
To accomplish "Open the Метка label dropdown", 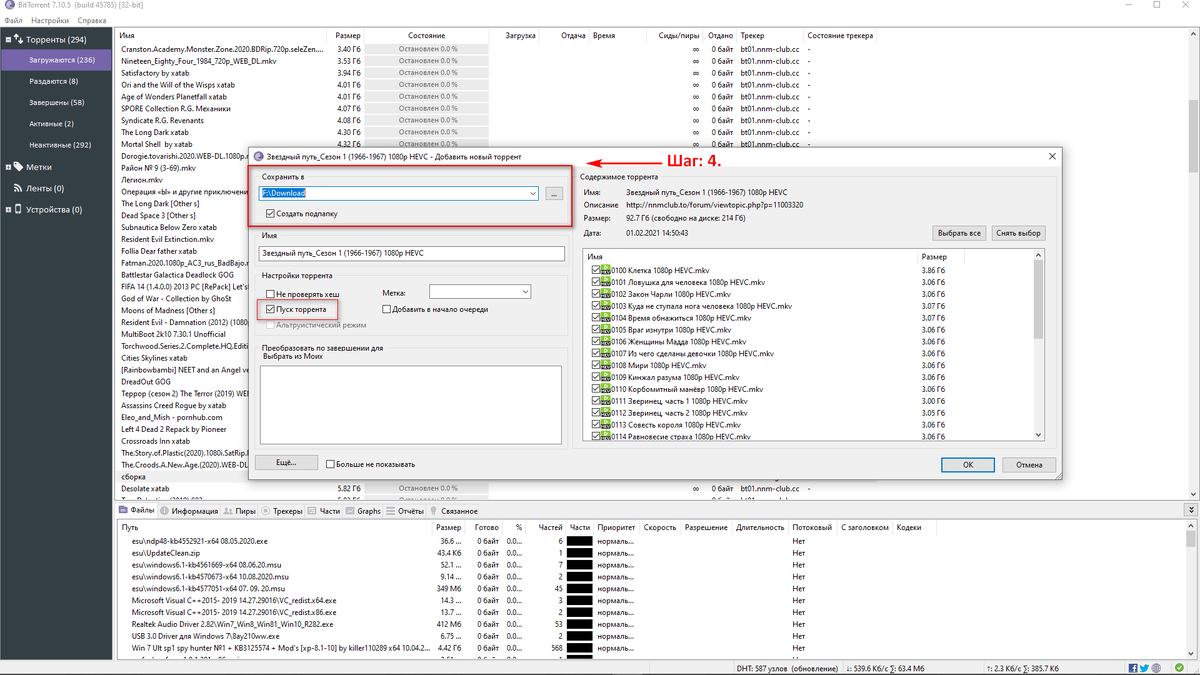I will click(525, 292).
